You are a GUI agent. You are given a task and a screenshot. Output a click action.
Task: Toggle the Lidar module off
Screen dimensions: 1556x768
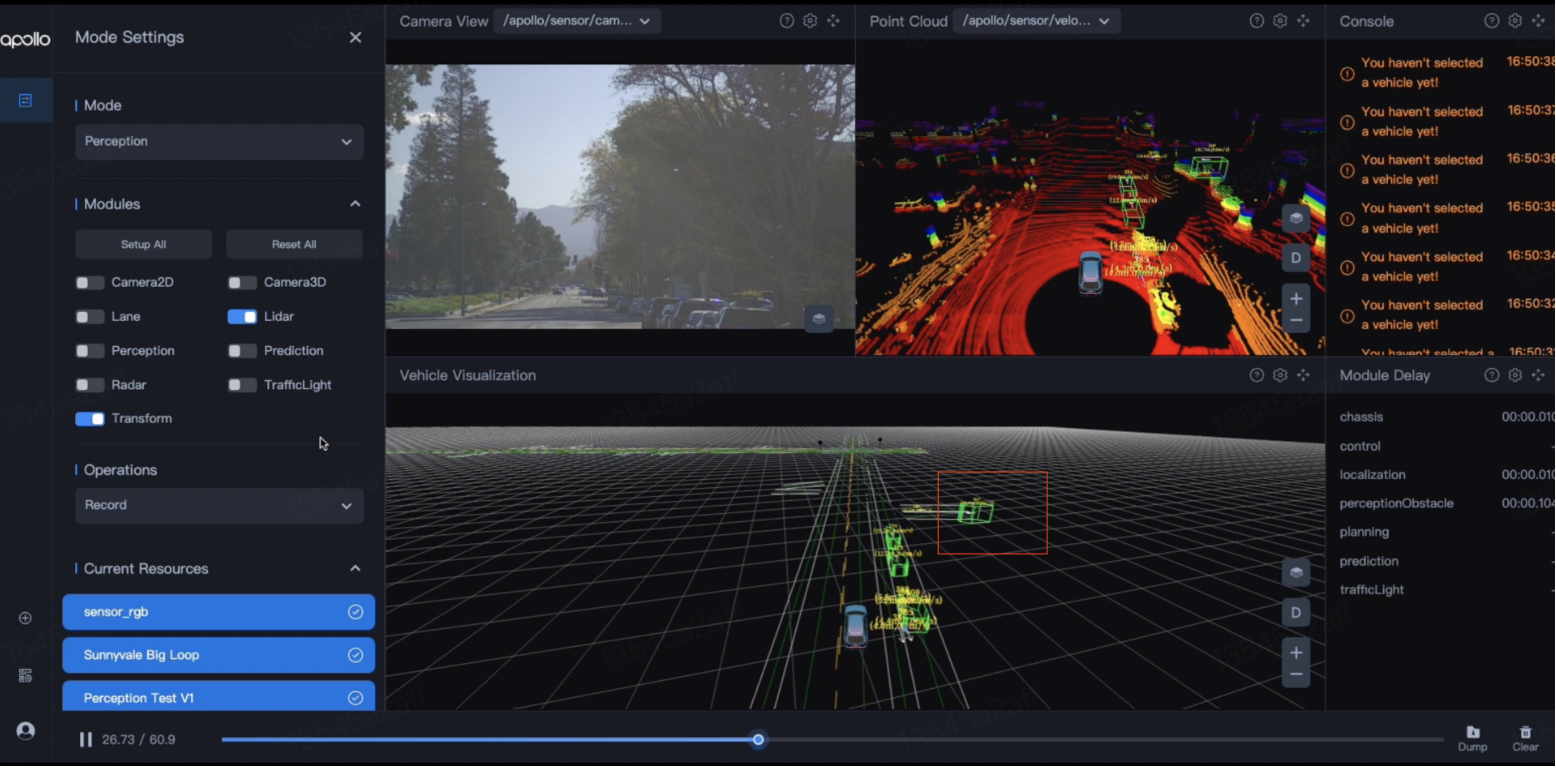pyautogui.click(x=242, y=317)
